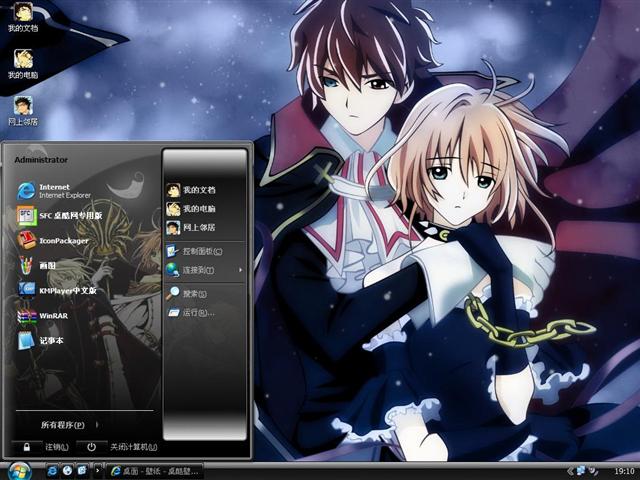Expand hidden quick launch items chevron
Viewport: 640px width, 480px height.
click(x=98, y=471)
